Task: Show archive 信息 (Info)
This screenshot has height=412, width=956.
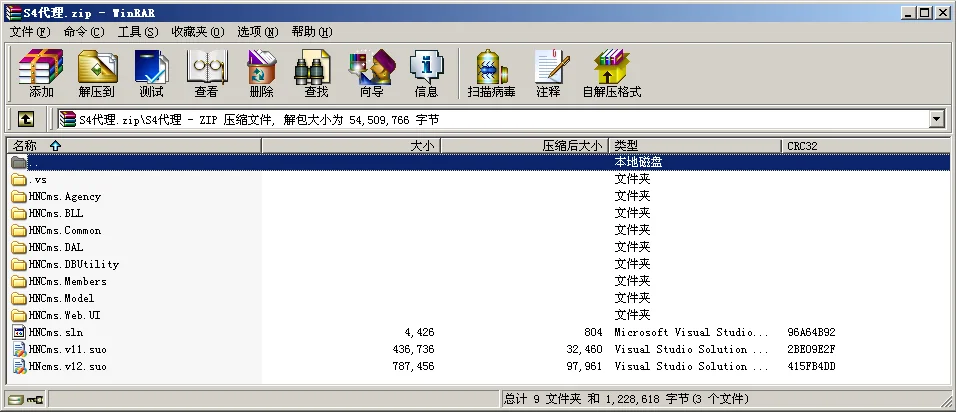Action: [426, 73]
